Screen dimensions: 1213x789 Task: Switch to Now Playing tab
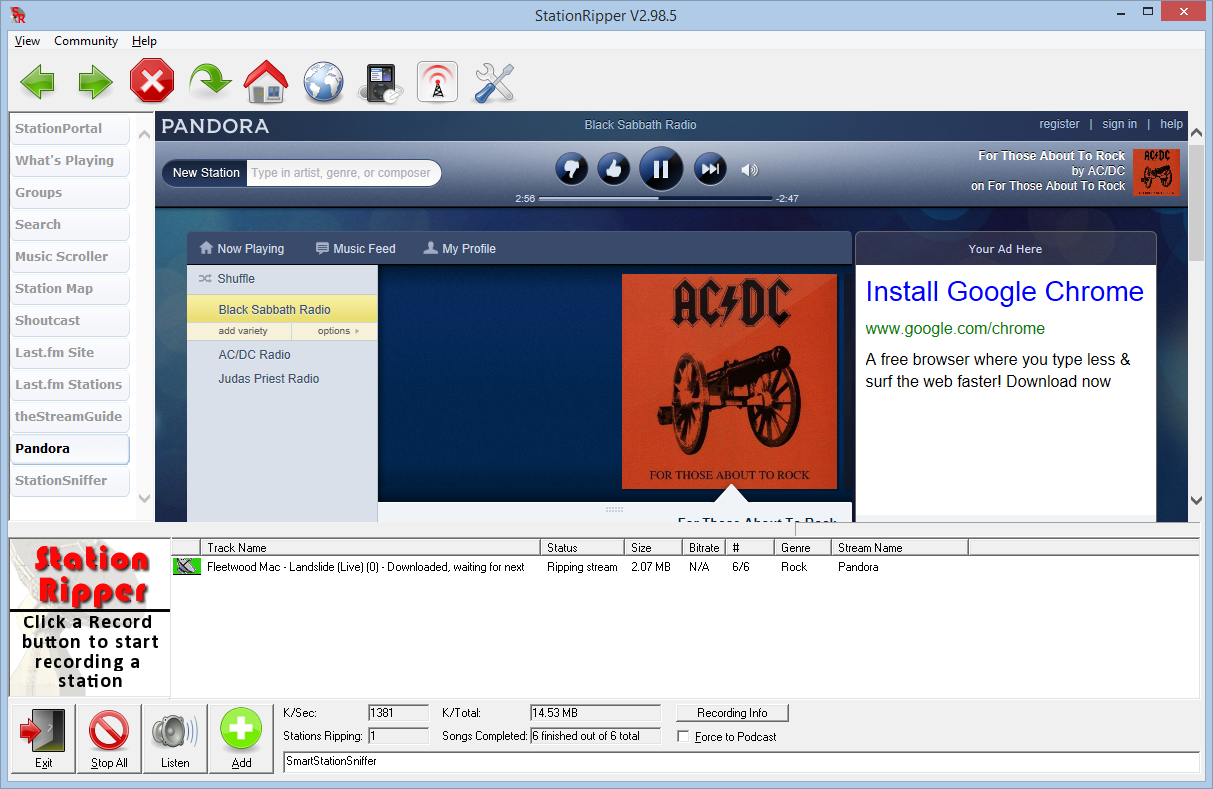point(242,249)
